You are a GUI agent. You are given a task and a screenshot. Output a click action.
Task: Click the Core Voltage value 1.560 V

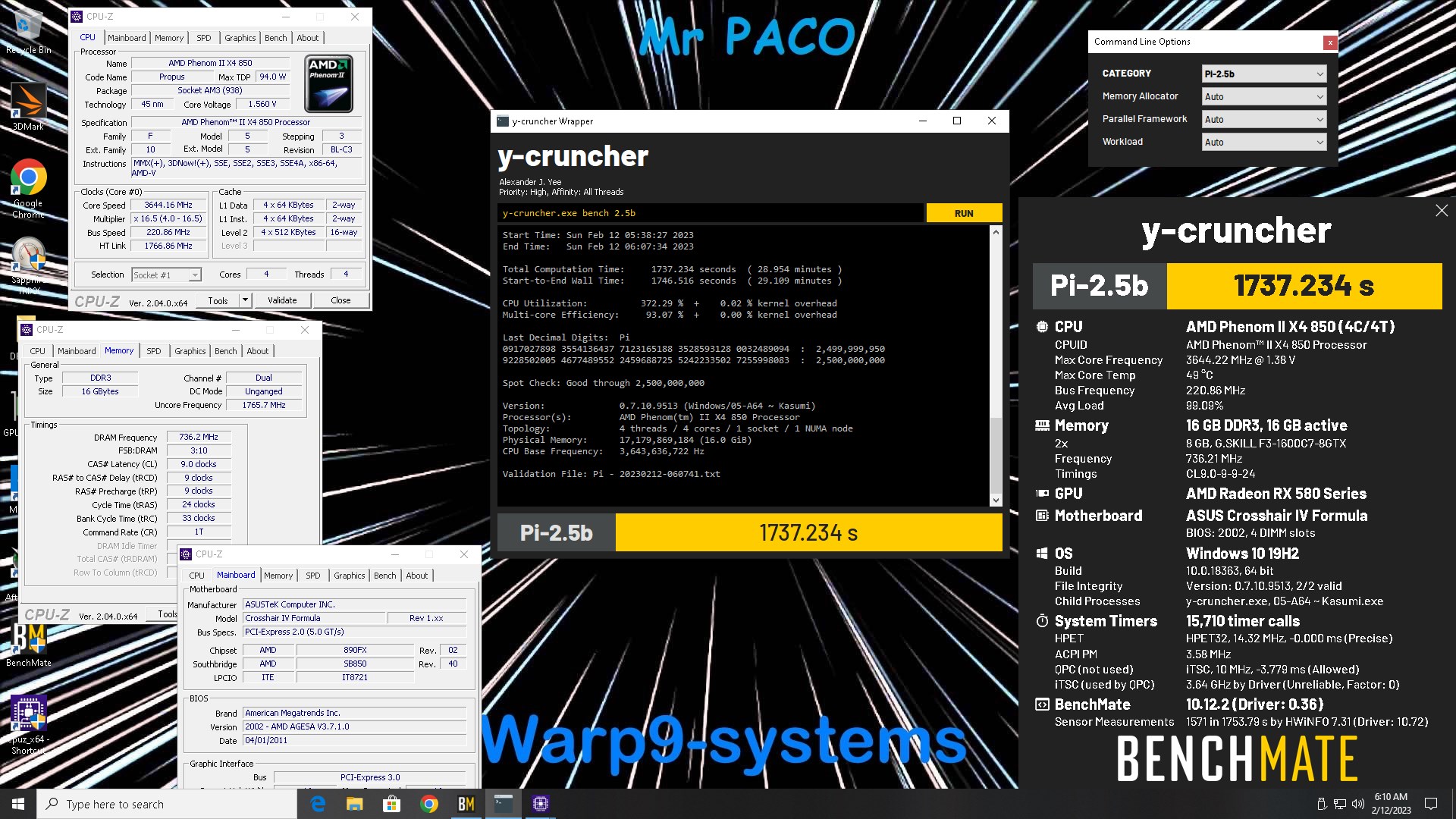point(262,105)
